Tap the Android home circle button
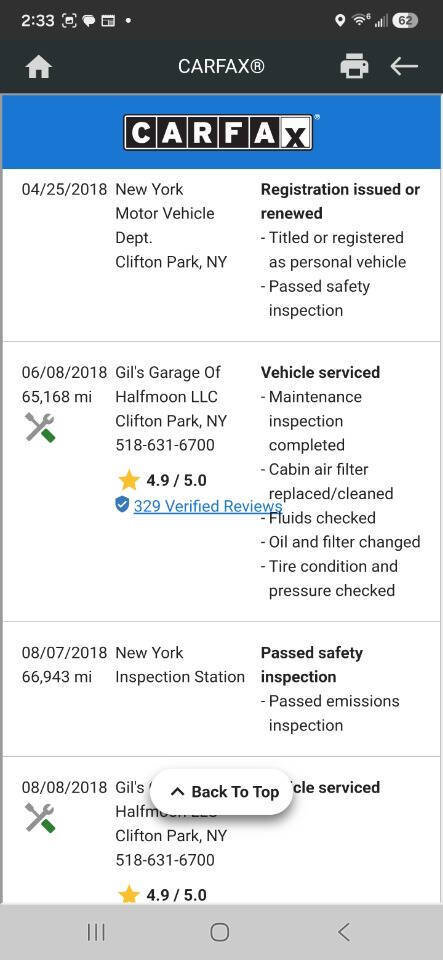The height and width of the screenshot is (960, 443). click(x=220, y=932)
